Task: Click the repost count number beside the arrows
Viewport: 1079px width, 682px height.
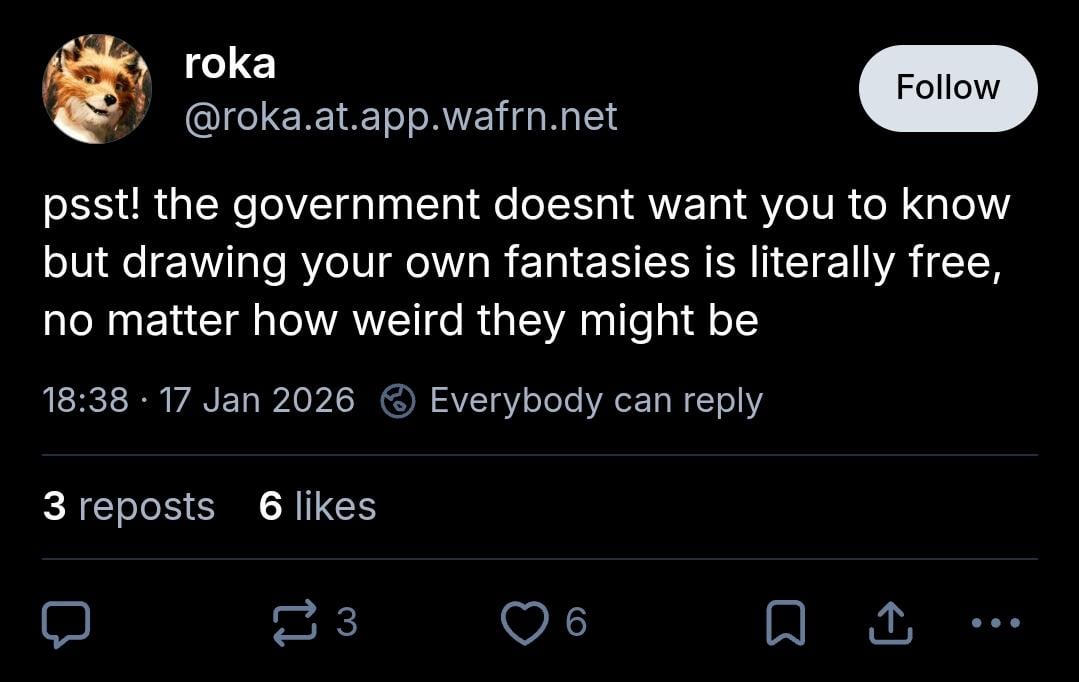Action: coord(346,623)
